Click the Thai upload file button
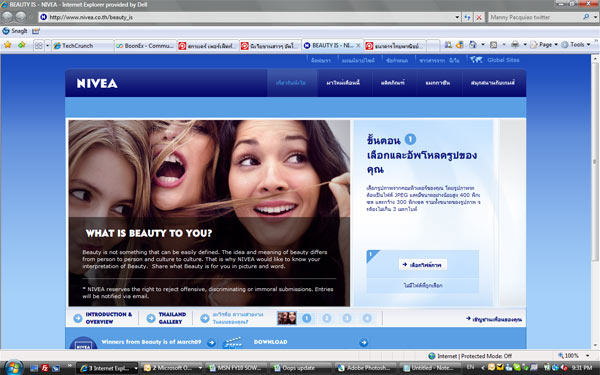 click(422, 265)
